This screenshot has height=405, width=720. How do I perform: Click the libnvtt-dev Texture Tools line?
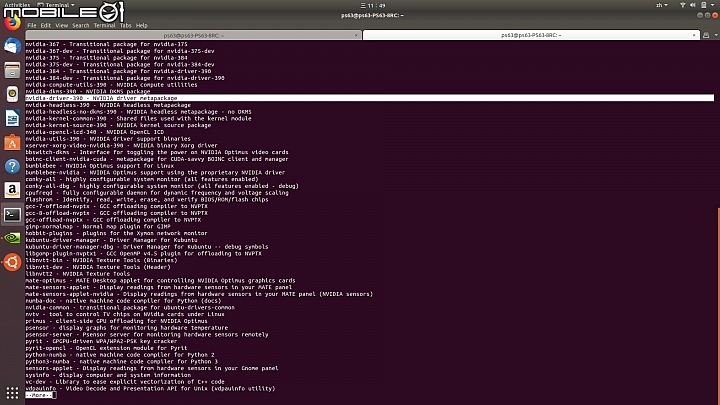click(98, 267)
